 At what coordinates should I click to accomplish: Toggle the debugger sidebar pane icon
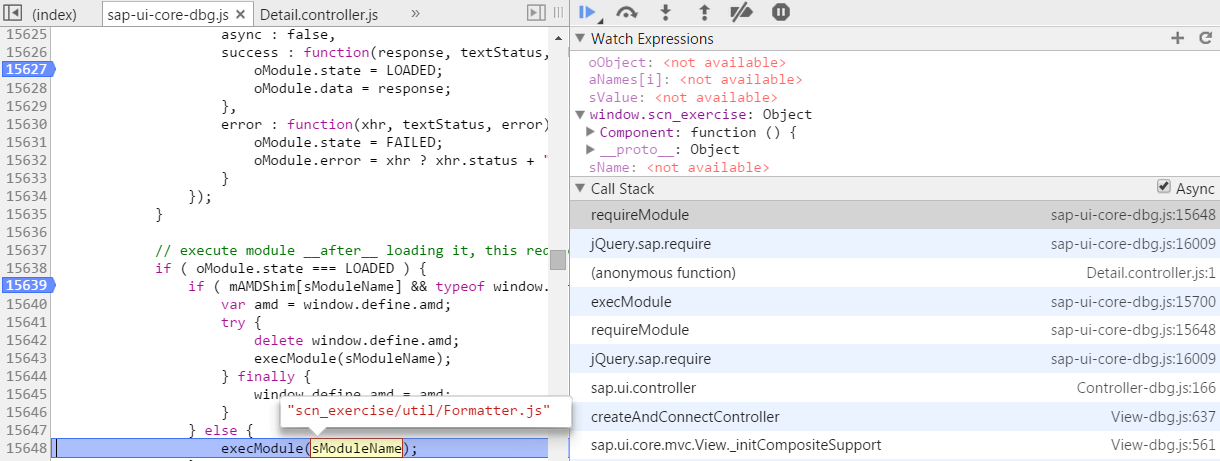pyautogui.click(x=536, y=12)
